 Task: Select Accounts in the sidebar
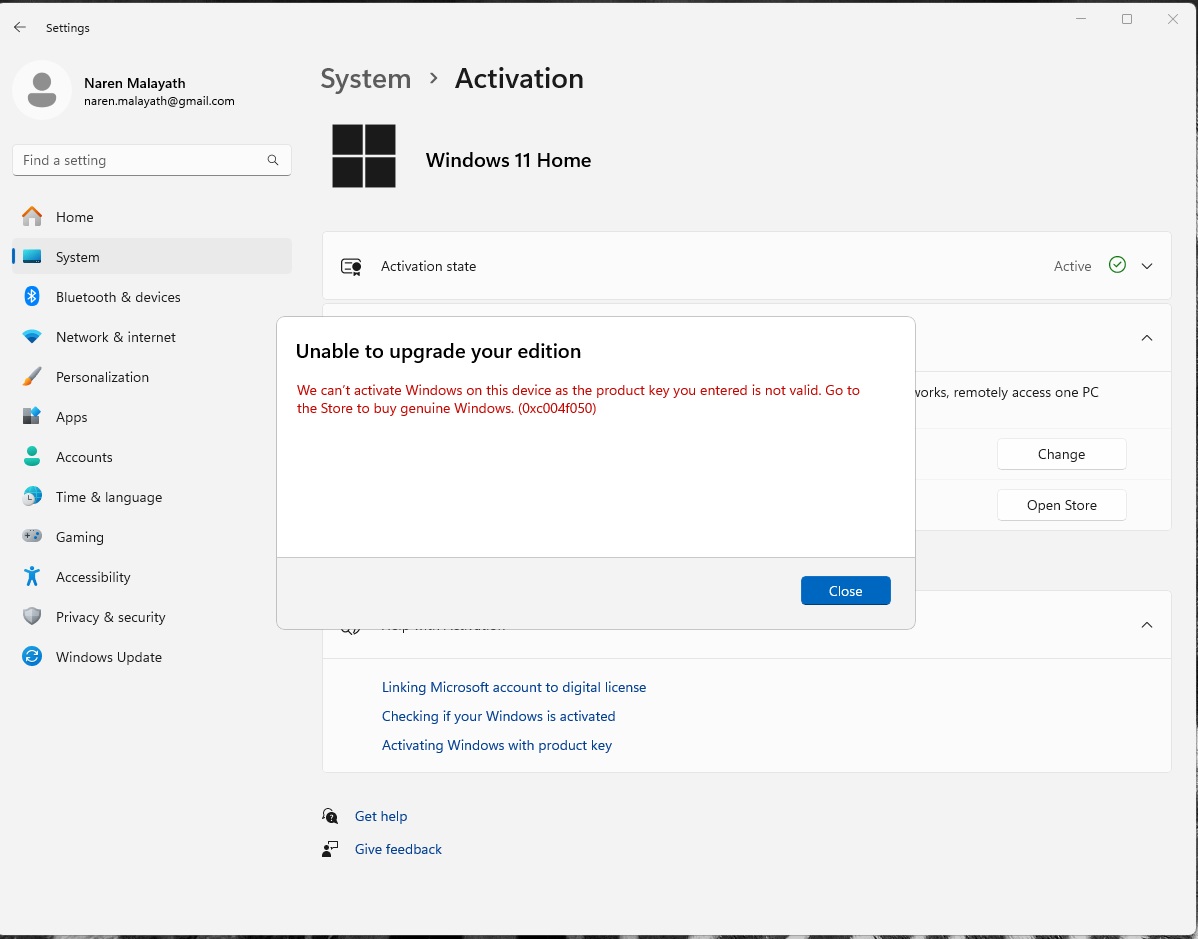point(151,457)
